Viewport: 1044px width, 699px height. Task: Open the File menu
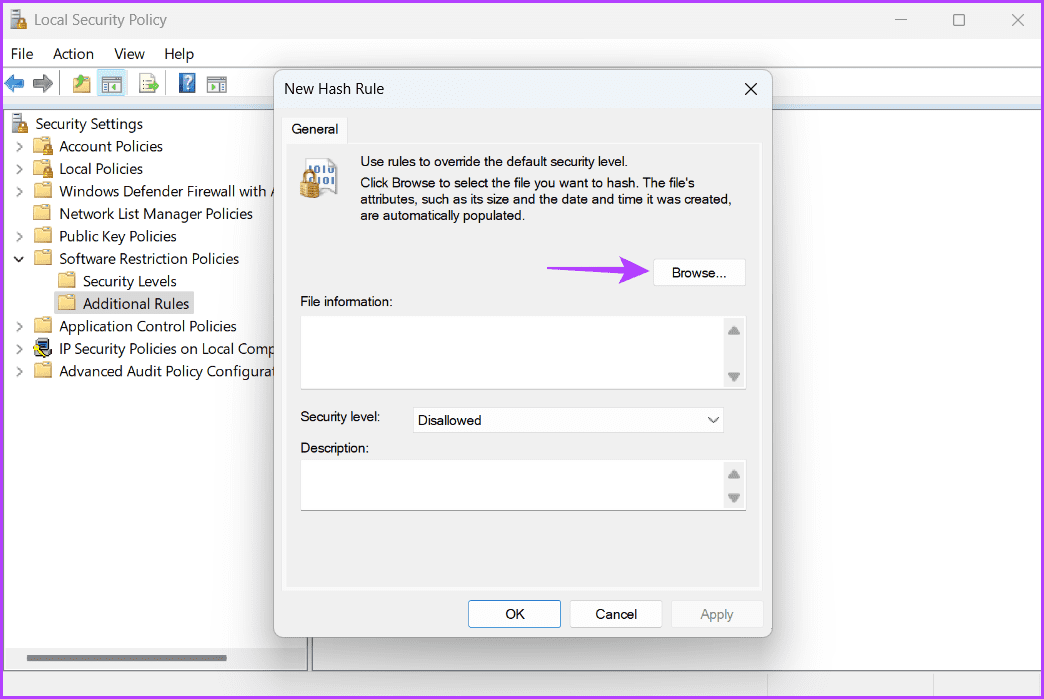[22, 54]
